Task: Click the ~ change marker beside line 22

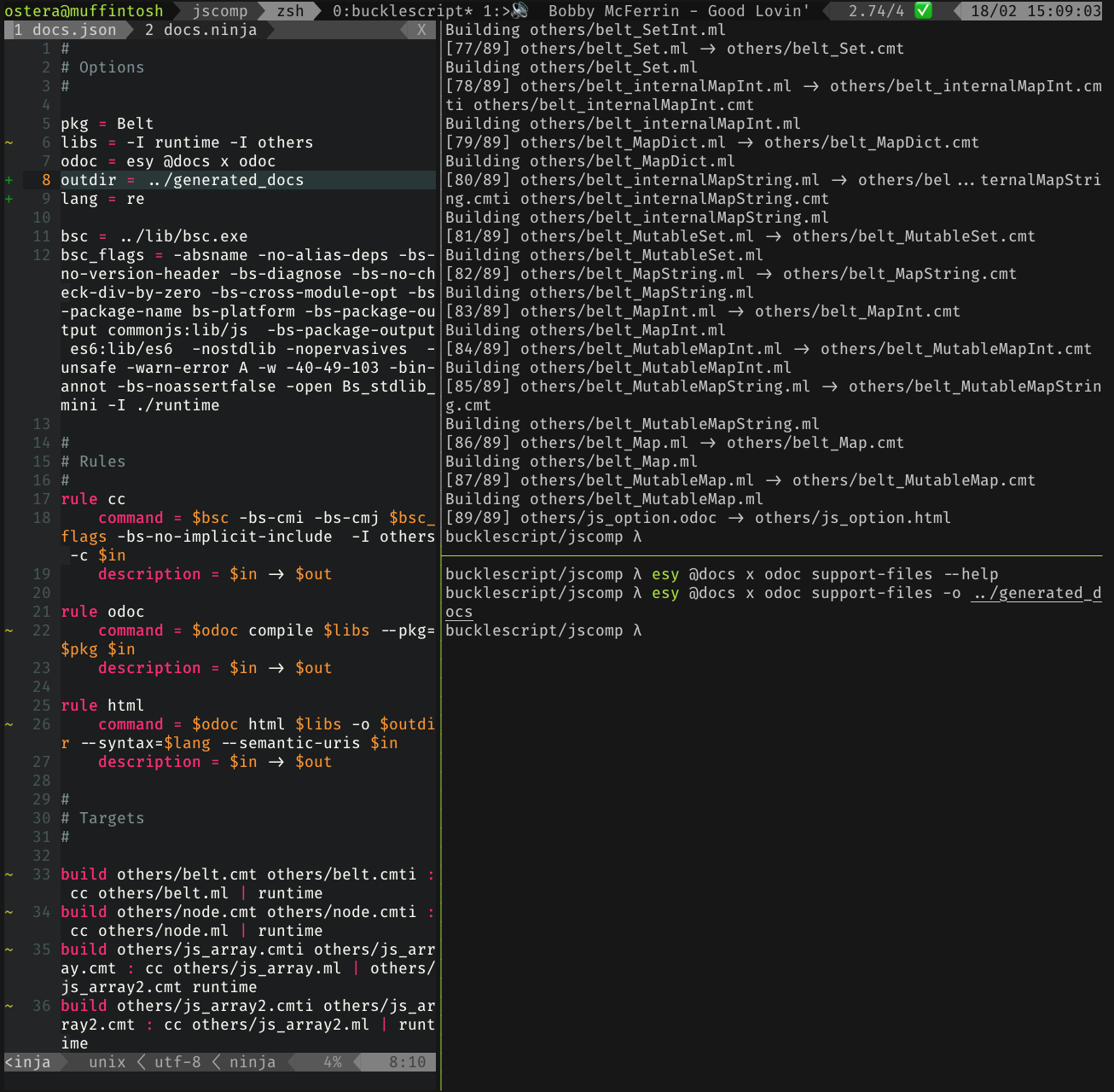Action: [9, 630]
